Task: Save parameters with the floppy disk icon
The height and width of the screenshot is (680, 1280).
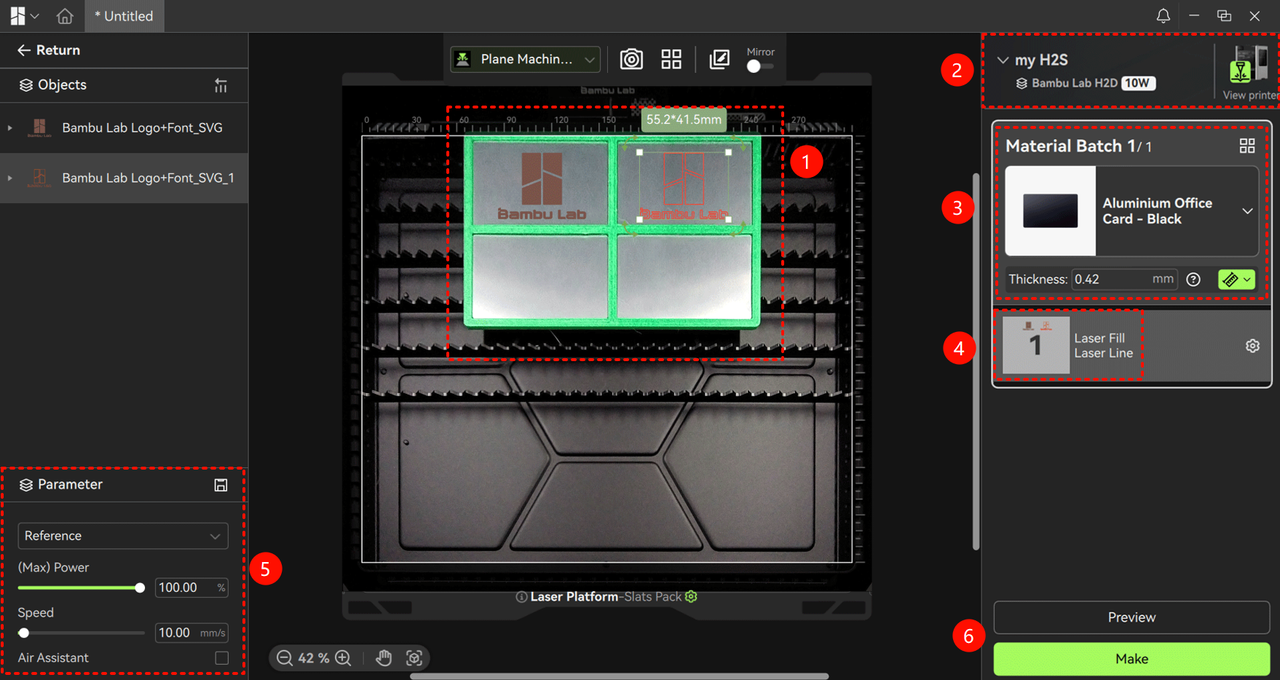Action: pyautogui.click(x=221, y=485)
